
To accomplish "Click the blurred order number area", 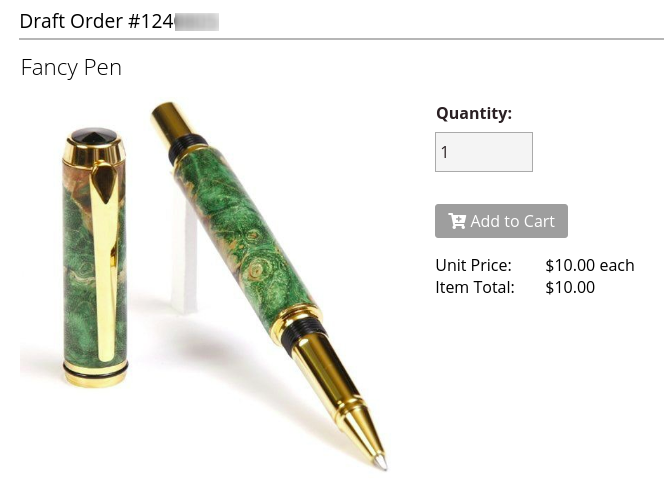I will pyautogui.click(x=196, y=22).
